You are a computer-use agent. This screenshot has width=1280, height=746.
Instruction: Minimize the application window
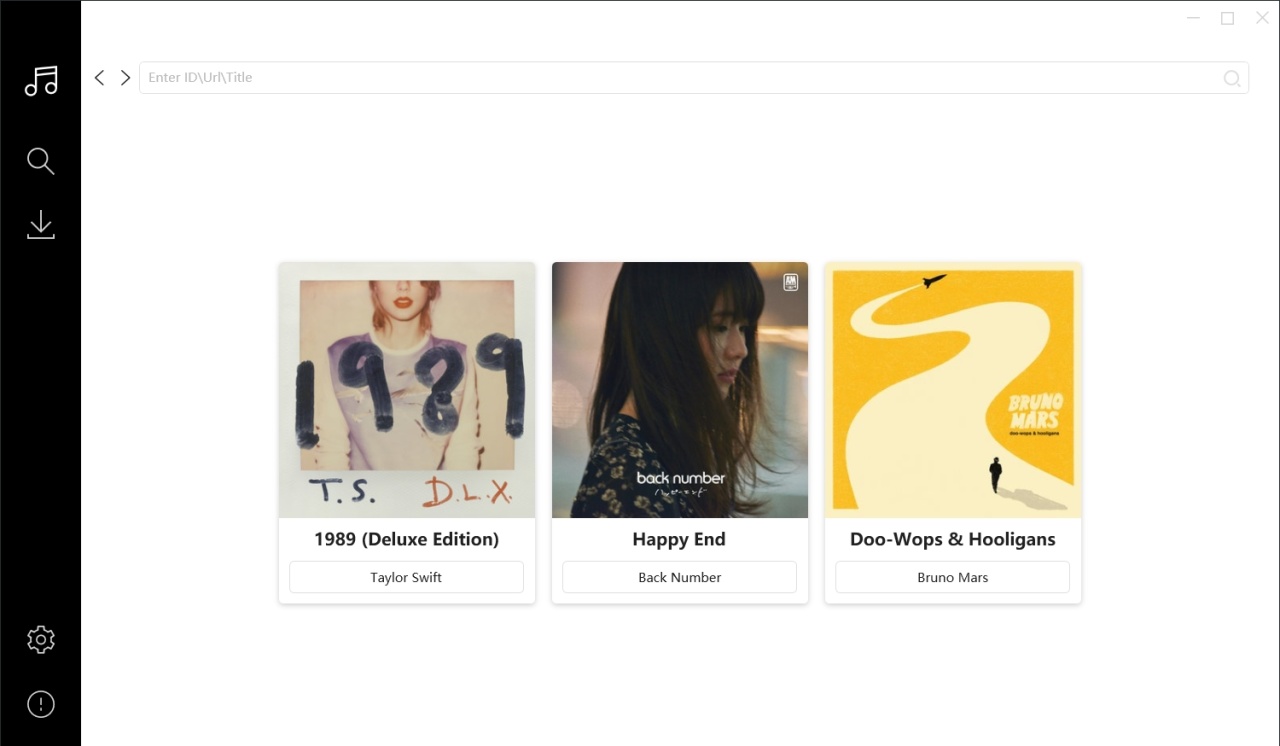1193,18
